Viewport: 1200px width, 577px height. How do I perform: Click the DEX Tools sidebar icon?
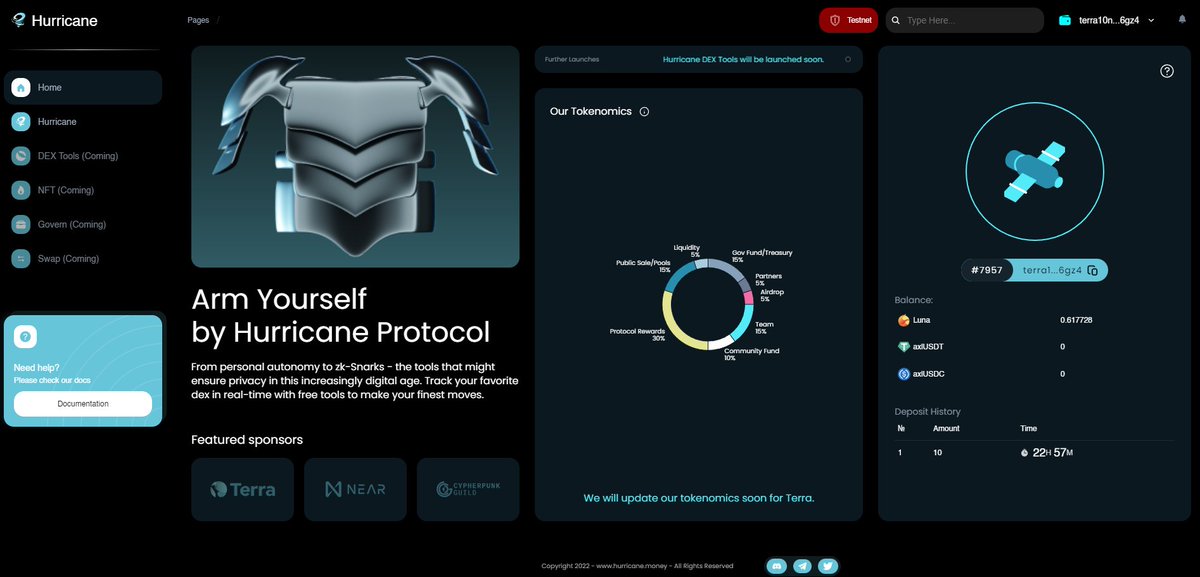coord(21,156)
